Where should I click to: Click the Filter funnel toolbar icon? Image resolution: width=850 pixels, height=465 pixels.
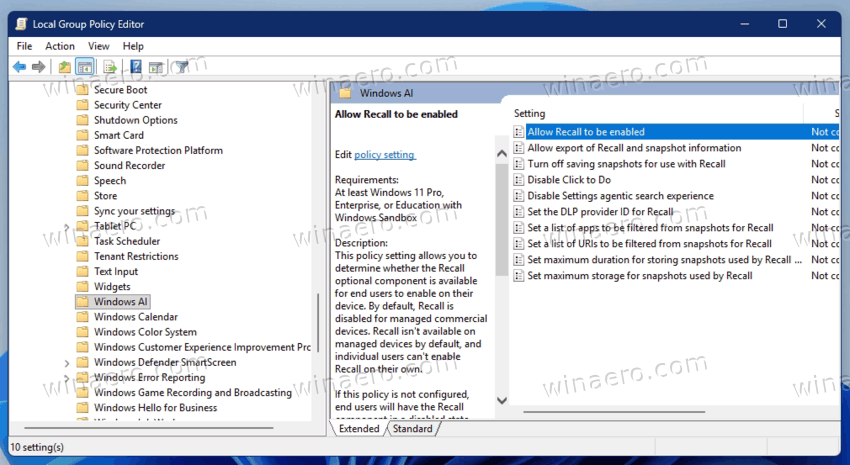[x=182, y=67]
